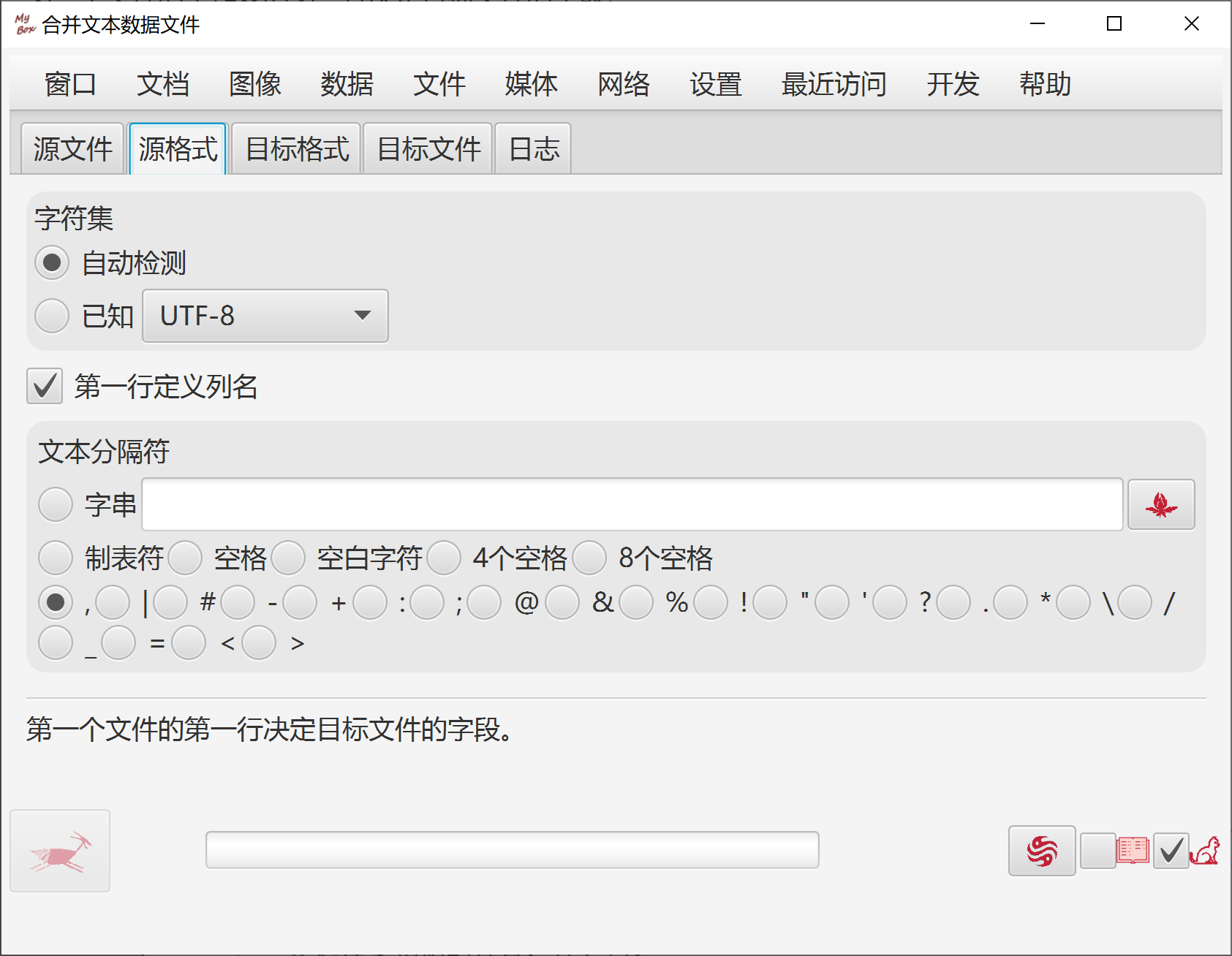Select the single quote delimiter radio button
This screenshot has height=956, width=1232.
832,602
